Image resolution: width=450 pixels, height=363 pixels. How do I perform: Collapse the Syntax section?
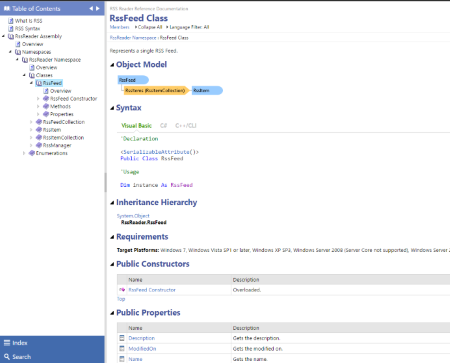tap(112, 108)
